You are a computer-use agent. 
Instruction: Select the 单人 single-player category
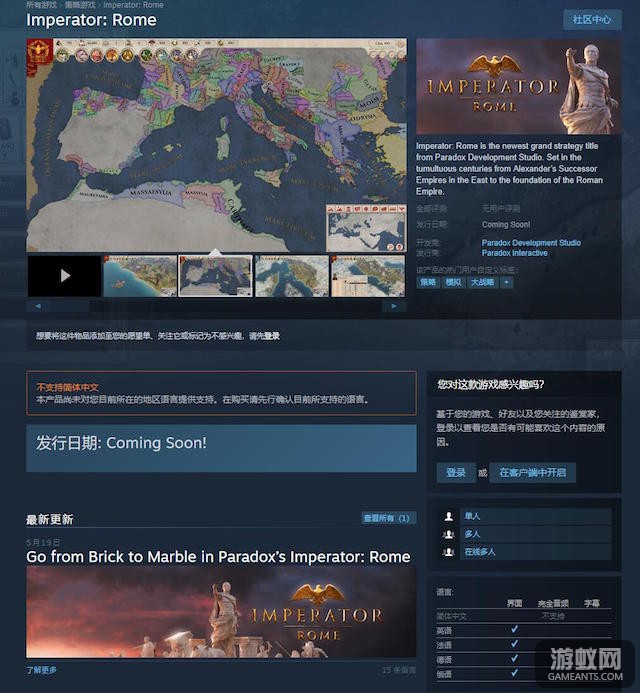536,516
